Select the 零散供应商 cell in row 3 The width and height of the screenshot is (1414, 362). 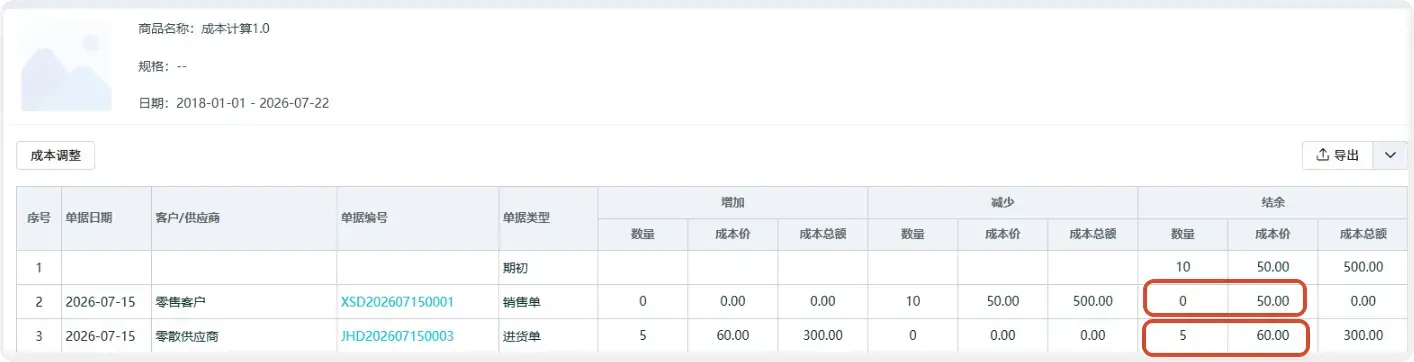point(244,335)
